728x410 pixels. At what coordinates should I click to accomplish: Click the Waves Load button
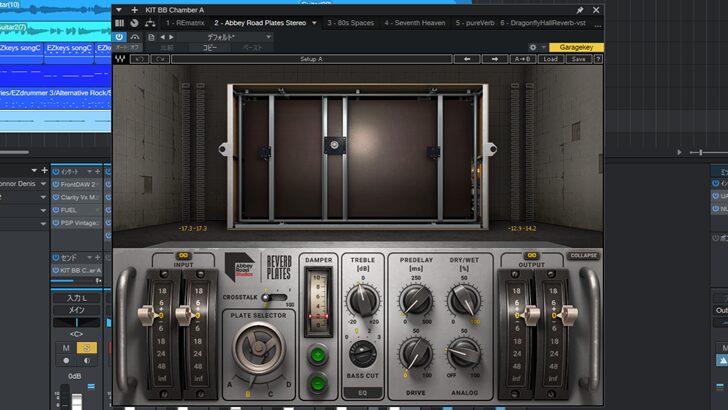(550, 59)
